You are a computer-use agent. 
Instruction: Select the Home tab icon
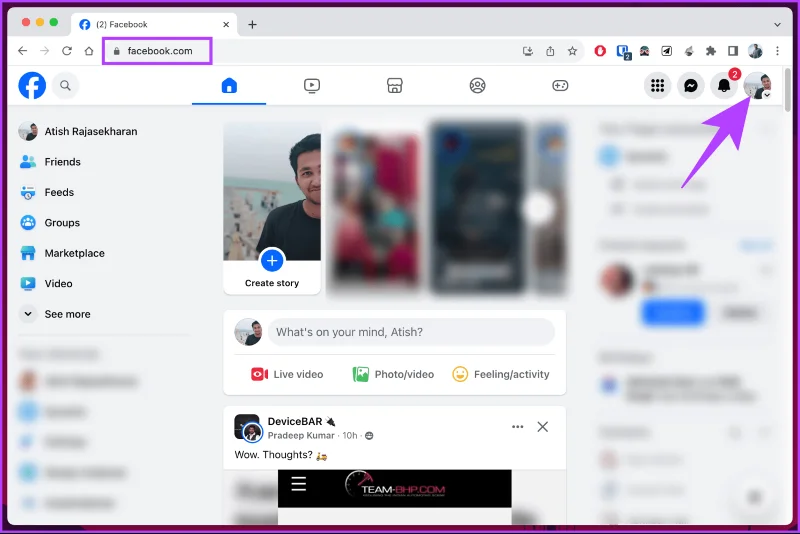pos(229,85)
